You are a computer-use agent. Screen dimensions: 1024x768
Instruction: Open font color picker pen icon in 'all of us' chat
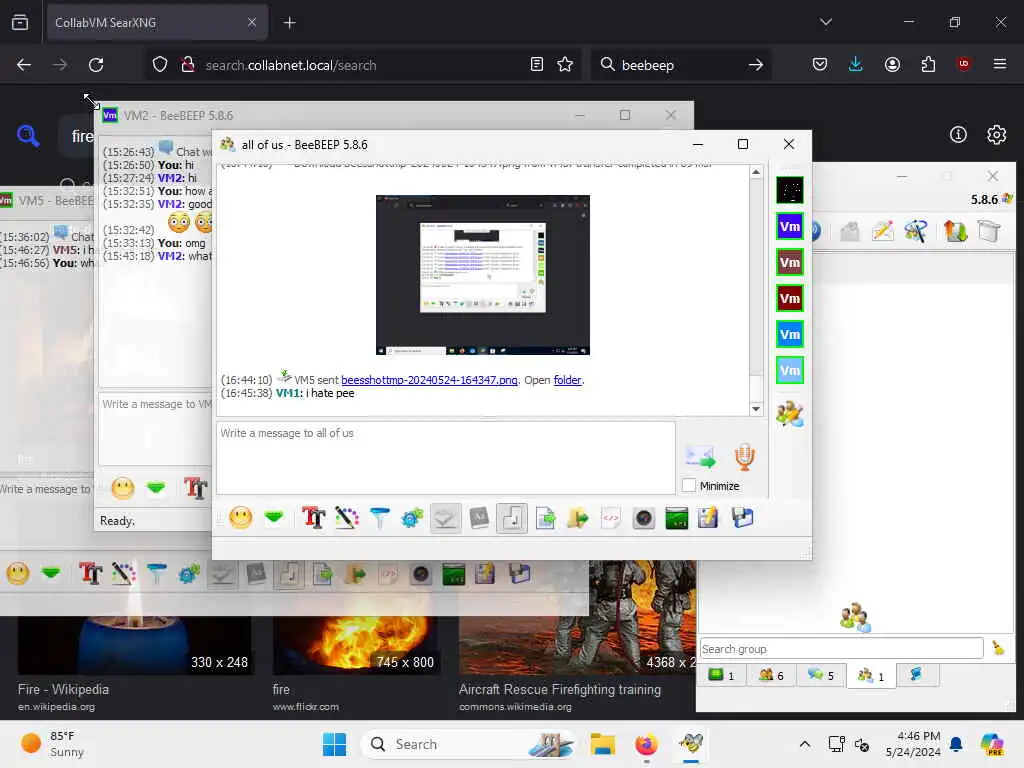pos(347,518)
